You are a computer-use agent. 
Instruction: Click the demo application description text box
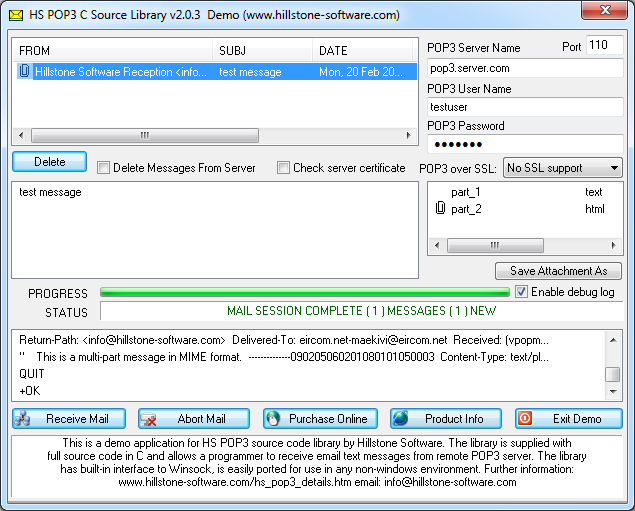pos(317,466)
